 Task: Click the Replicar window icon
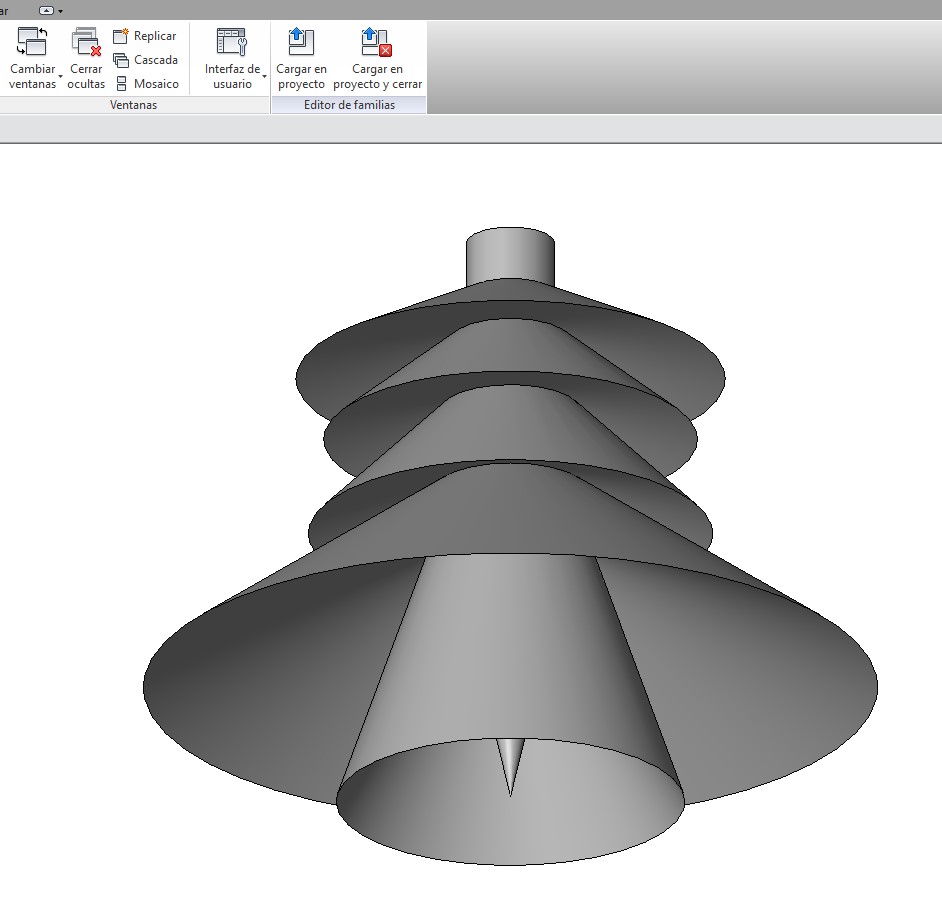click(x=121, y=36)
